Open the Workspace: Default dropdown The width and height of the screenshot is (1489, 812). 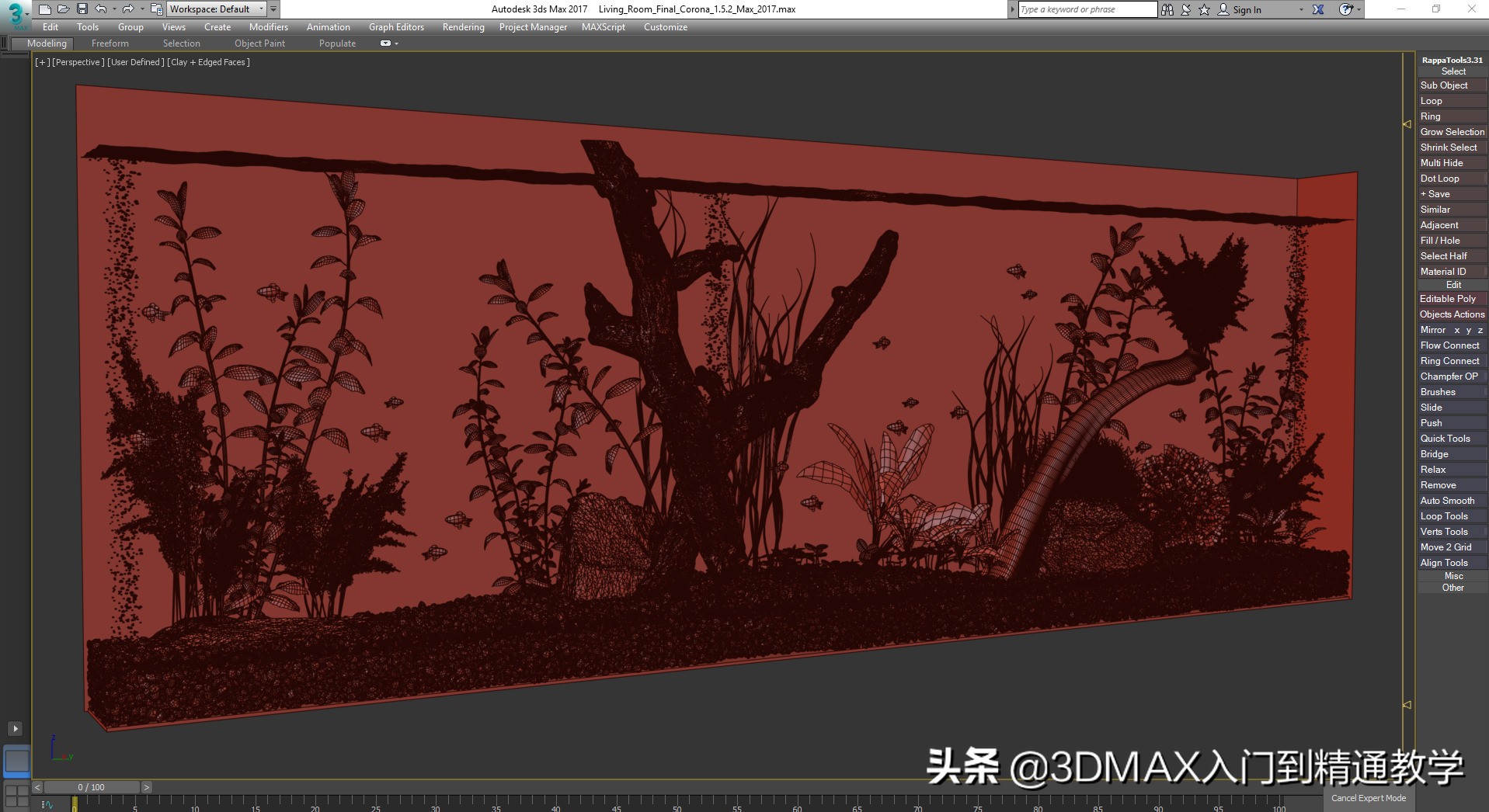pos(216,9)
